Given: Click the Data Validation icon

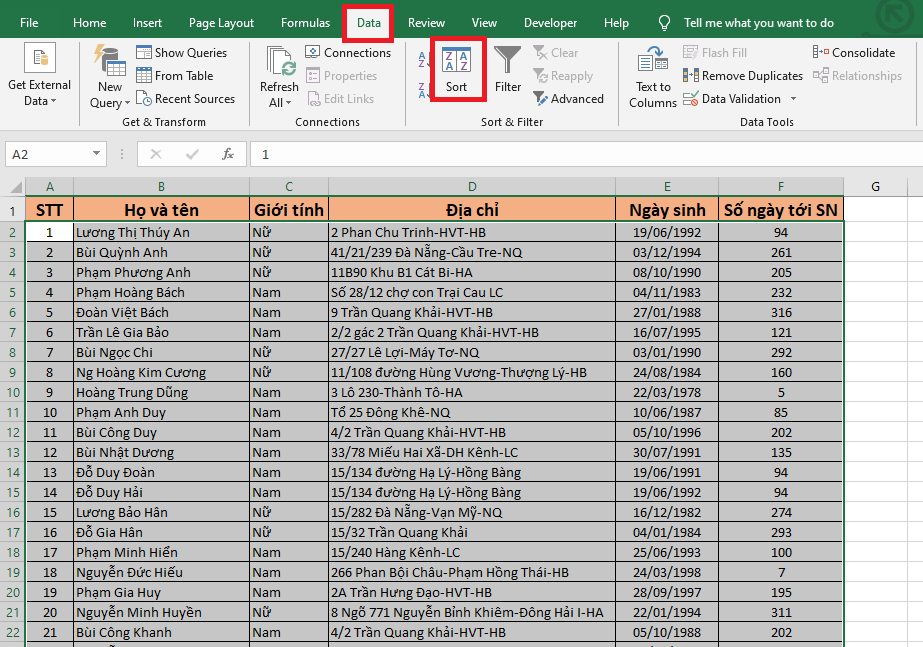Looking at the screenshot, I should tap(691, 99).
